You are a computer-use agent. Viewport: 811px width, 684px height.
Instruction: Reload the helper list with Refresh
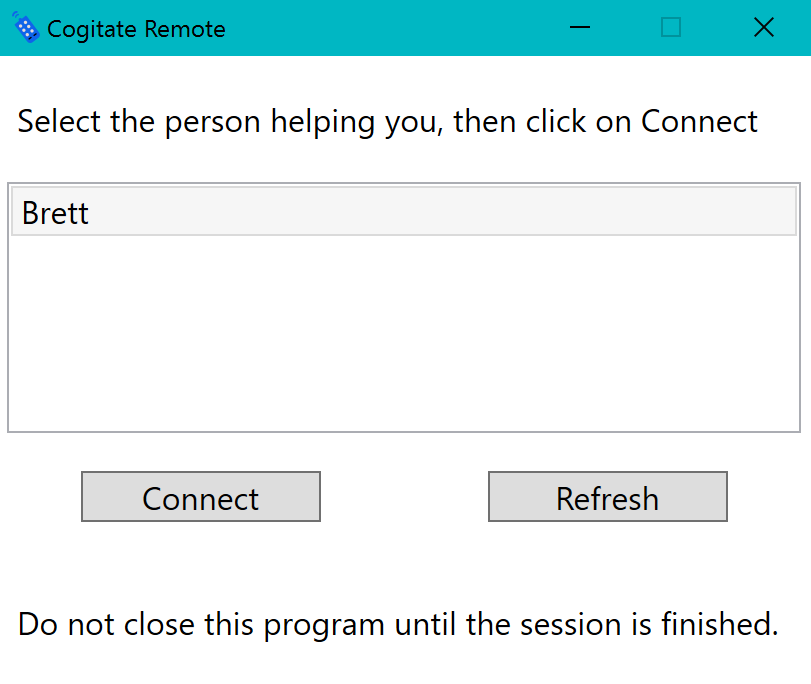(x=608, y=497)
